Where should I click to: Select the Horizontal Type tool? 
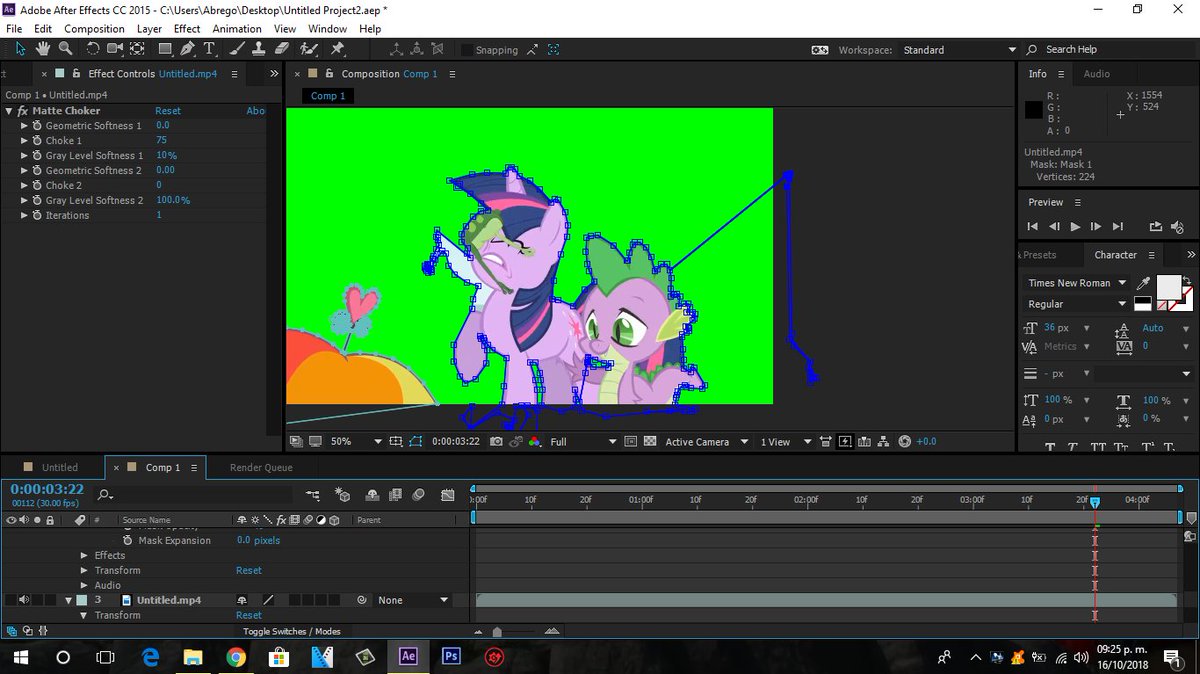click(x=209, y=49)
